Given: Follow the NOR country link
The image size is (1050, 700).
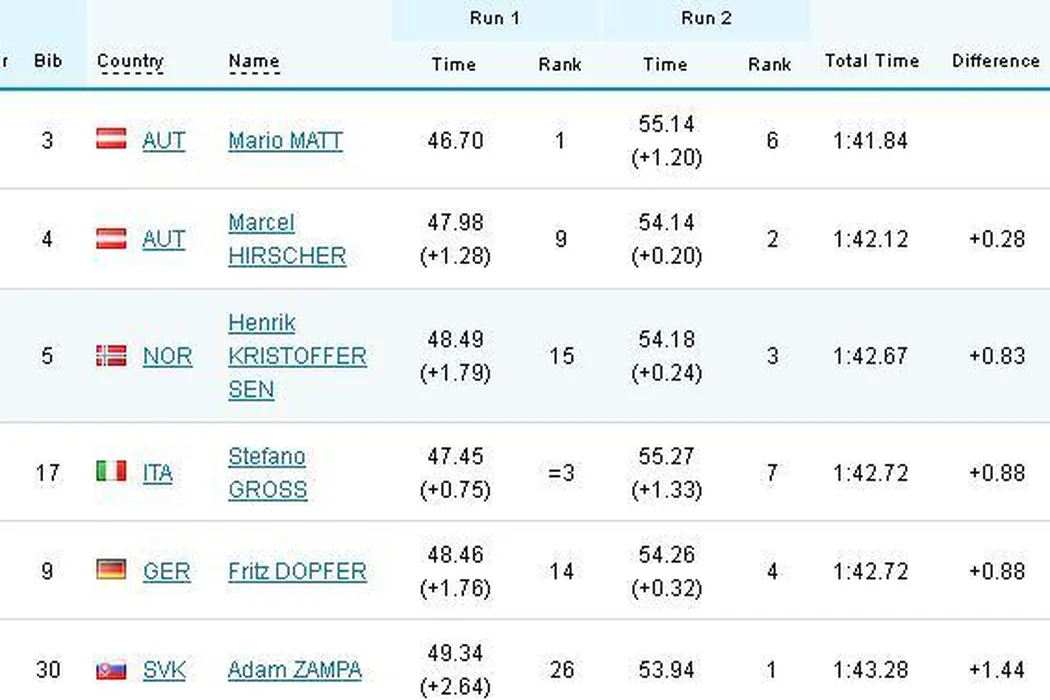Looking at the screenshot, I should coord(167,356).
